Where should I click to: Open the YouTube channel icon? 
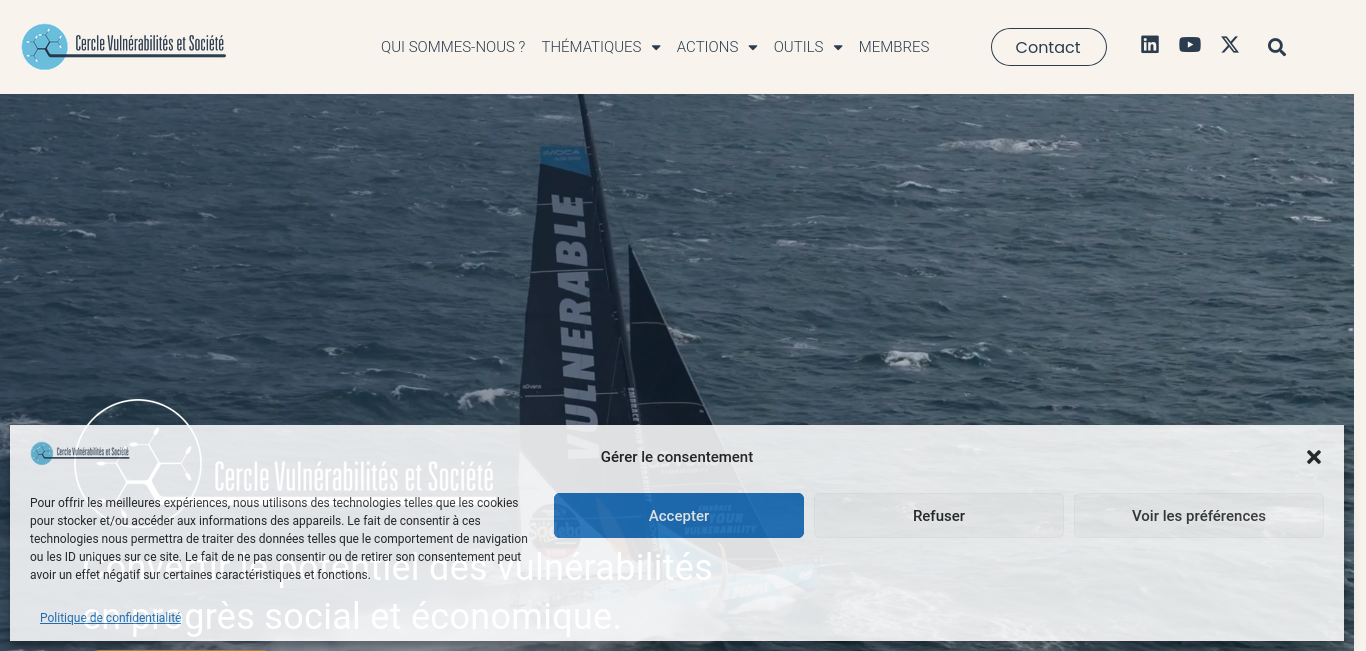click(1190, 44)
